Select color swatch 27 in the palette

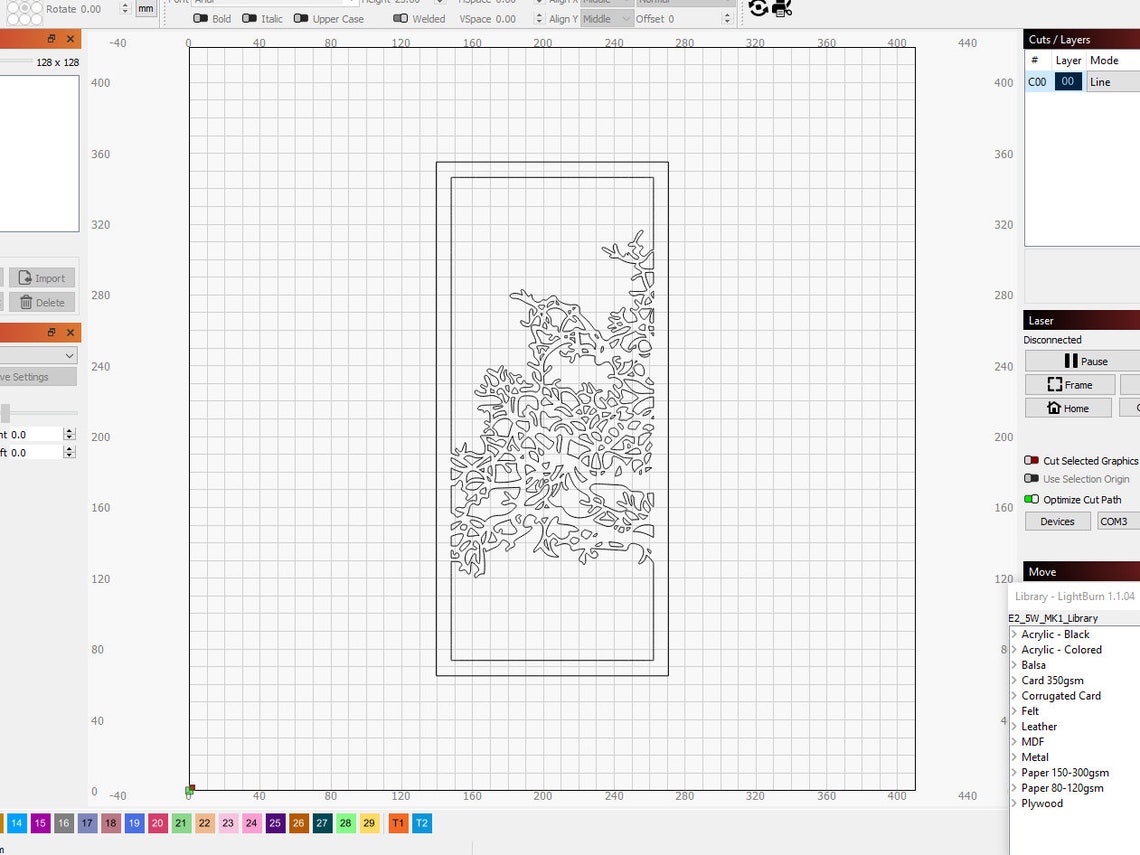[321, 822]
